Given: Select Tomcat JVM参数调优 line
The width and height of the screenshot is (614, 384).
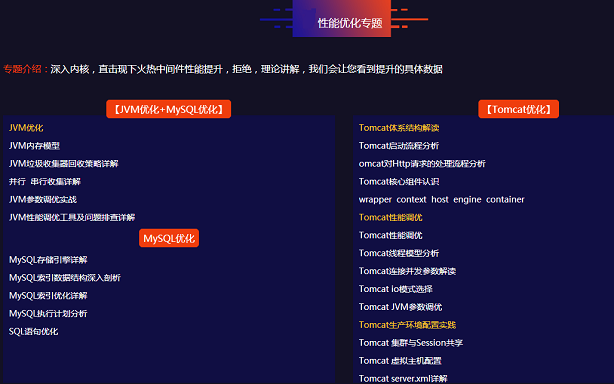Looking at the screenshot, I should point(401,307).
